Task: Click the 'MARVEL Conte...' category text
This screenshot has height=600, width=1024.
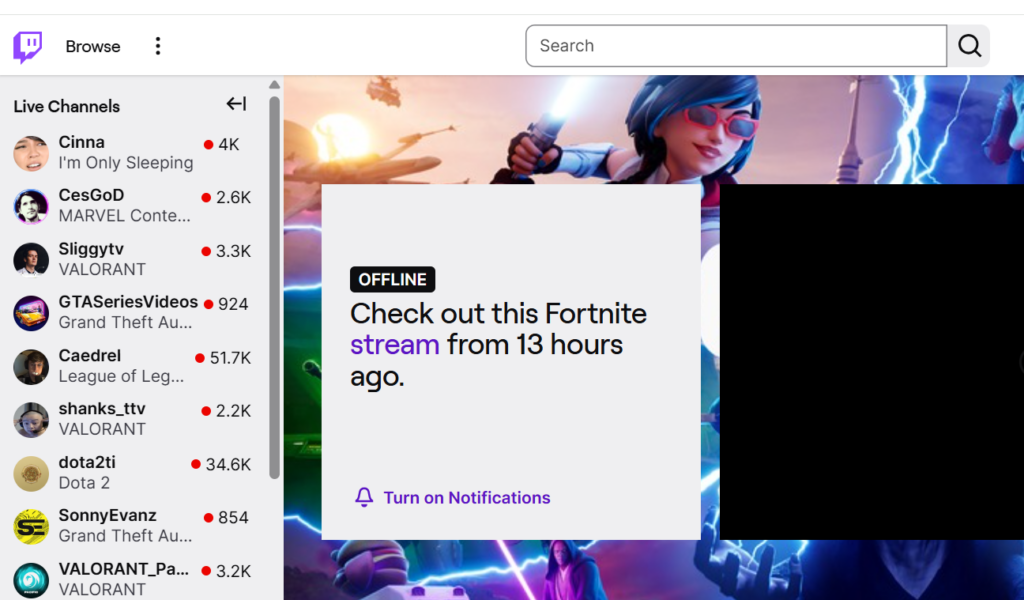Action: click(x=125, y=216)
